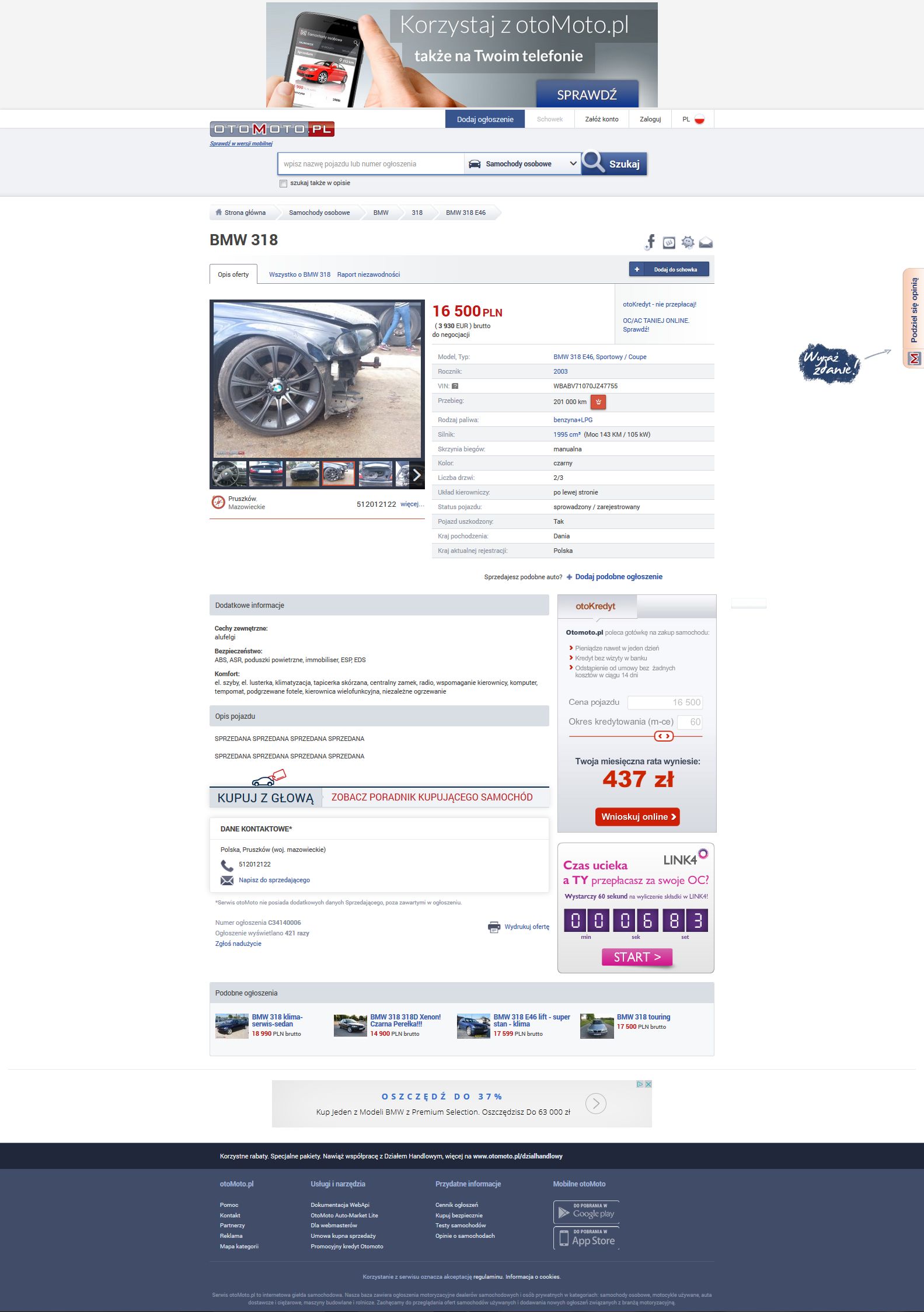Screen dimensions: 924x1312
Task: Click Okres kredytowania months field
Action: pos(689,722)
